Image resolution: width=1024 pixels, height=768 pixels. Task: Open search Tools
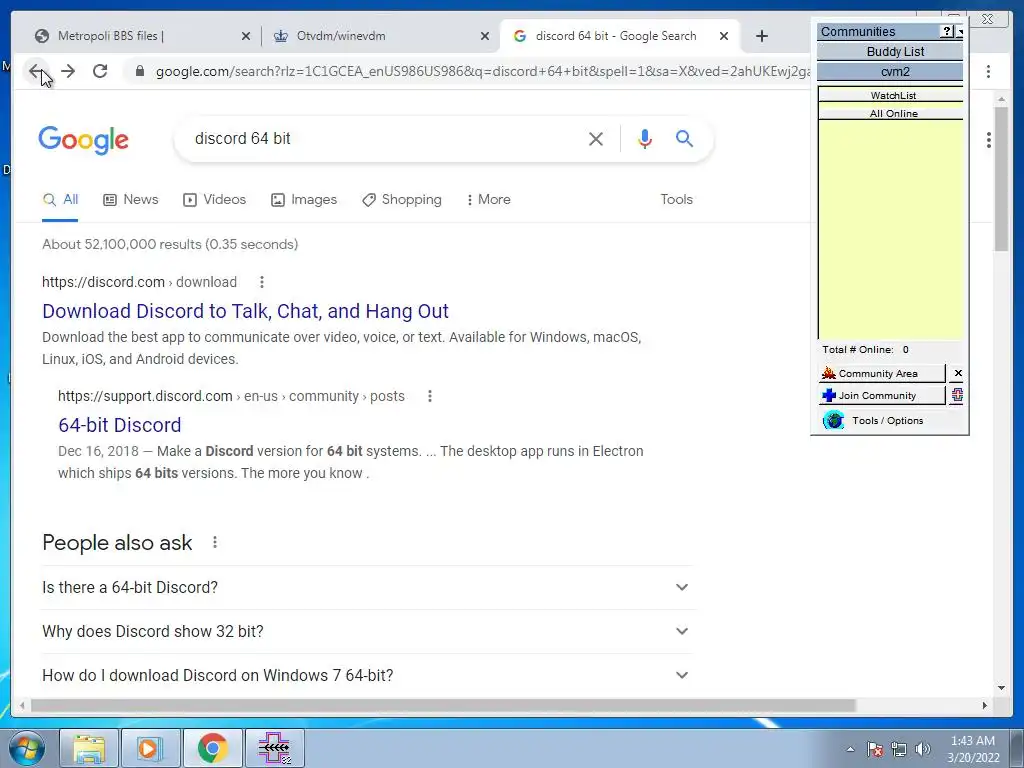[676, 200]
